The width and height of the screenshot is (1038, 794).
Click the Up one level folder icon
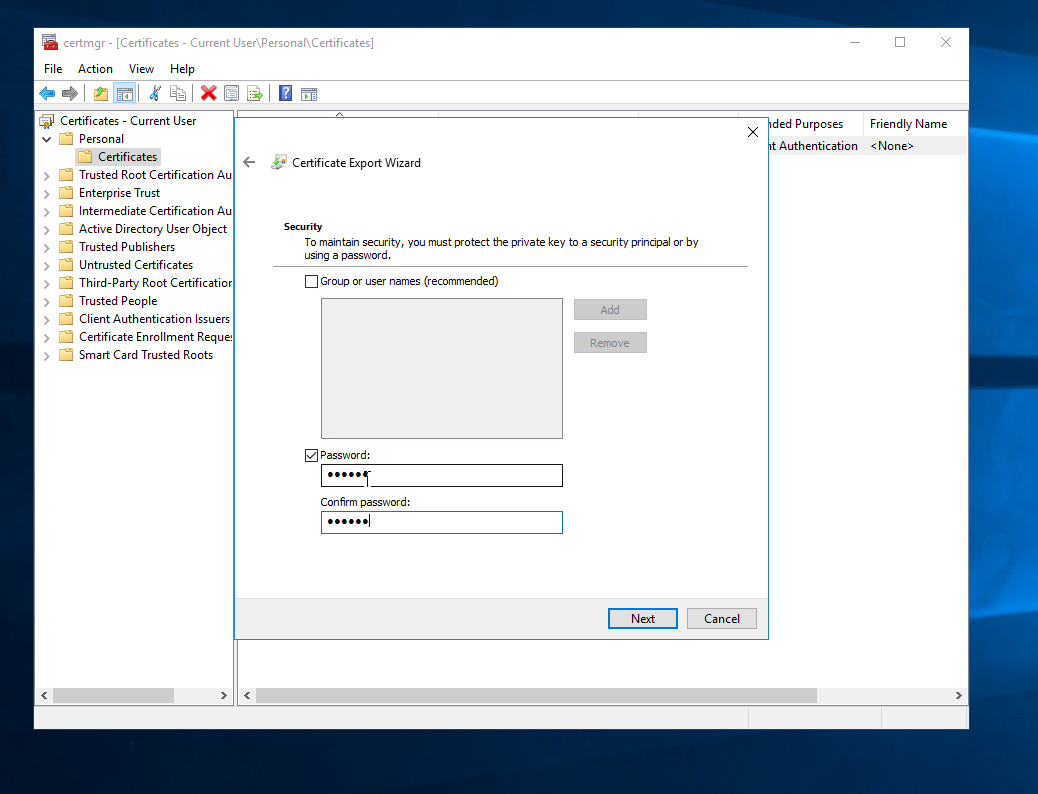point(101,93)
